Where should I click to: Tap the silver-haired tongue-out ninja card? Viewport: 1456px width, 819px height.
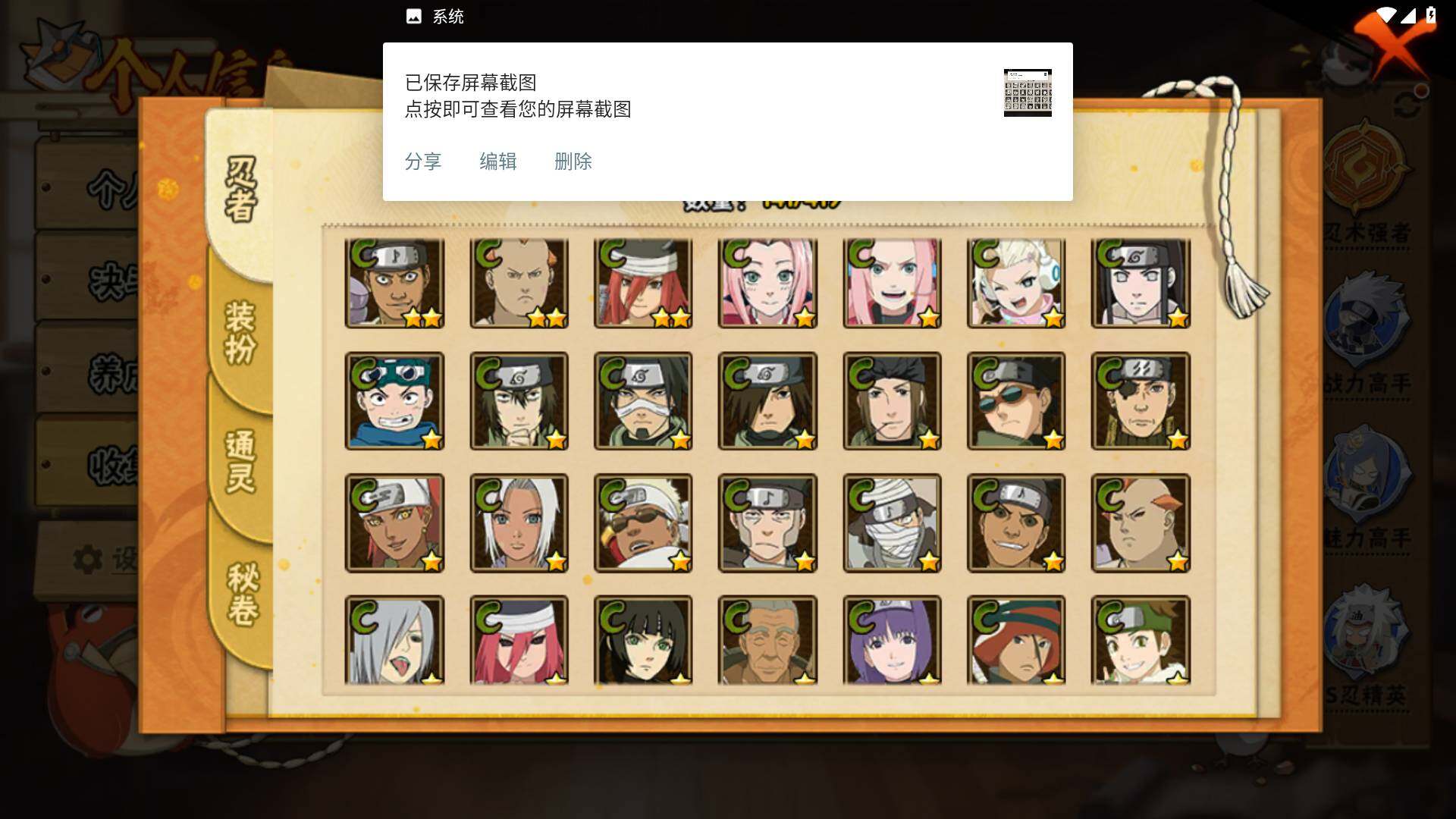pyautogui.click(x=394, y=640)
